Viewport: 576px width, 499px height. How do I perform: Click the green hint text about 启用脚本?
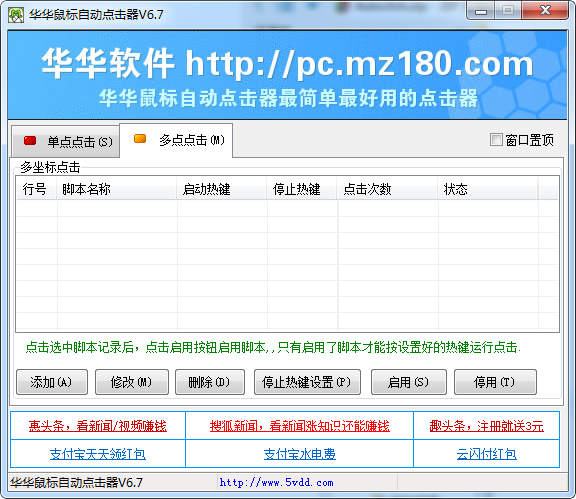[273, 347]
